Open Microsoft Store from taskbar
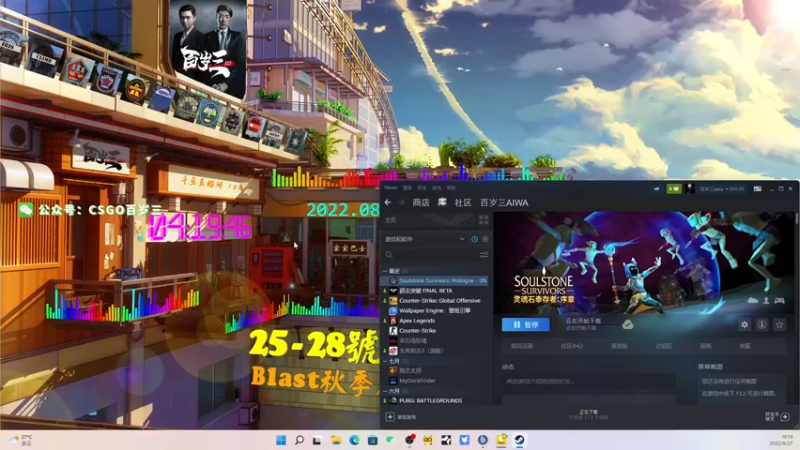The image size is (800, 450). [x=372, y=440]
